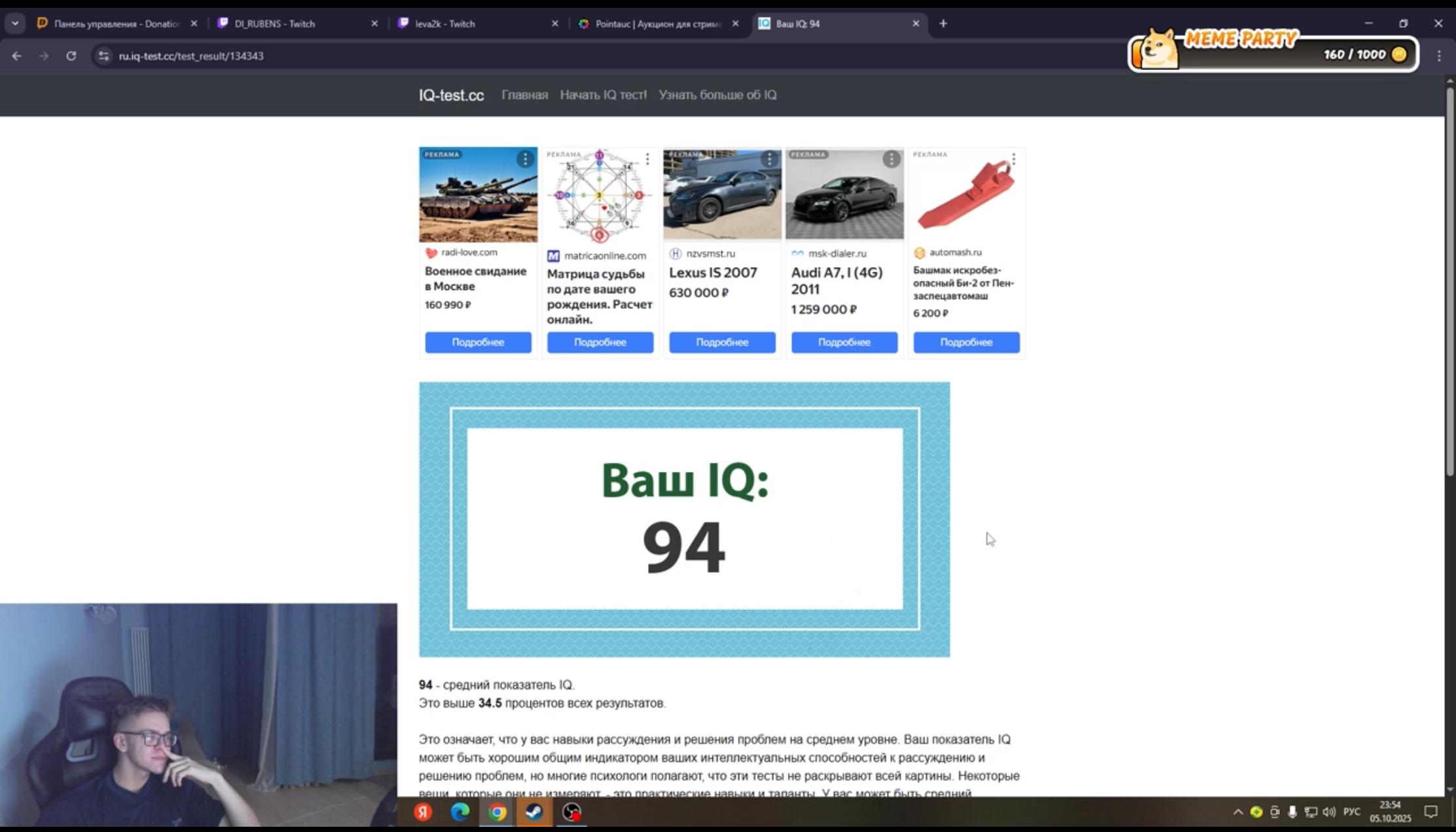Click the volume icon in system tray

click(1328, 812)
